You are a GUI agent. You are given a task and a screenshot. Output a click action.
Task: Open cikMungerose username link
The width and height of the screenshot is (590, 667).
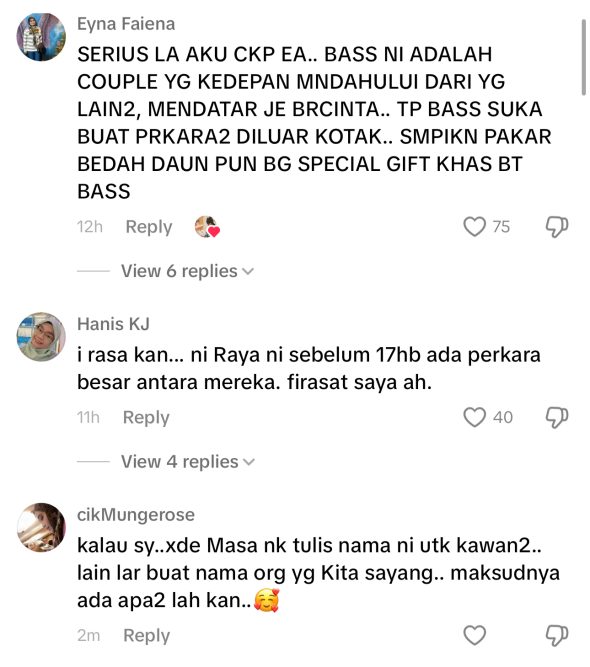click(136, 515)
